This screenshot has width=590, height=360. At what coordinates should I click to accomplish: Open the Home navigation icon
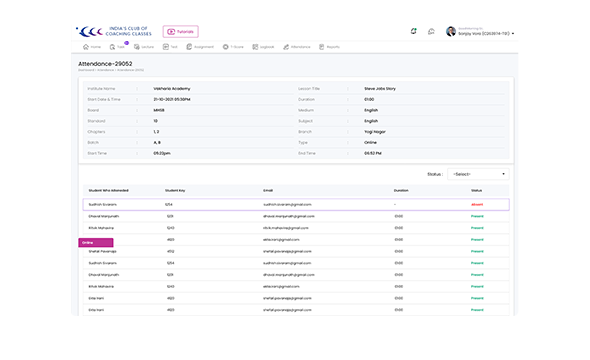click(x=86, y=47)
